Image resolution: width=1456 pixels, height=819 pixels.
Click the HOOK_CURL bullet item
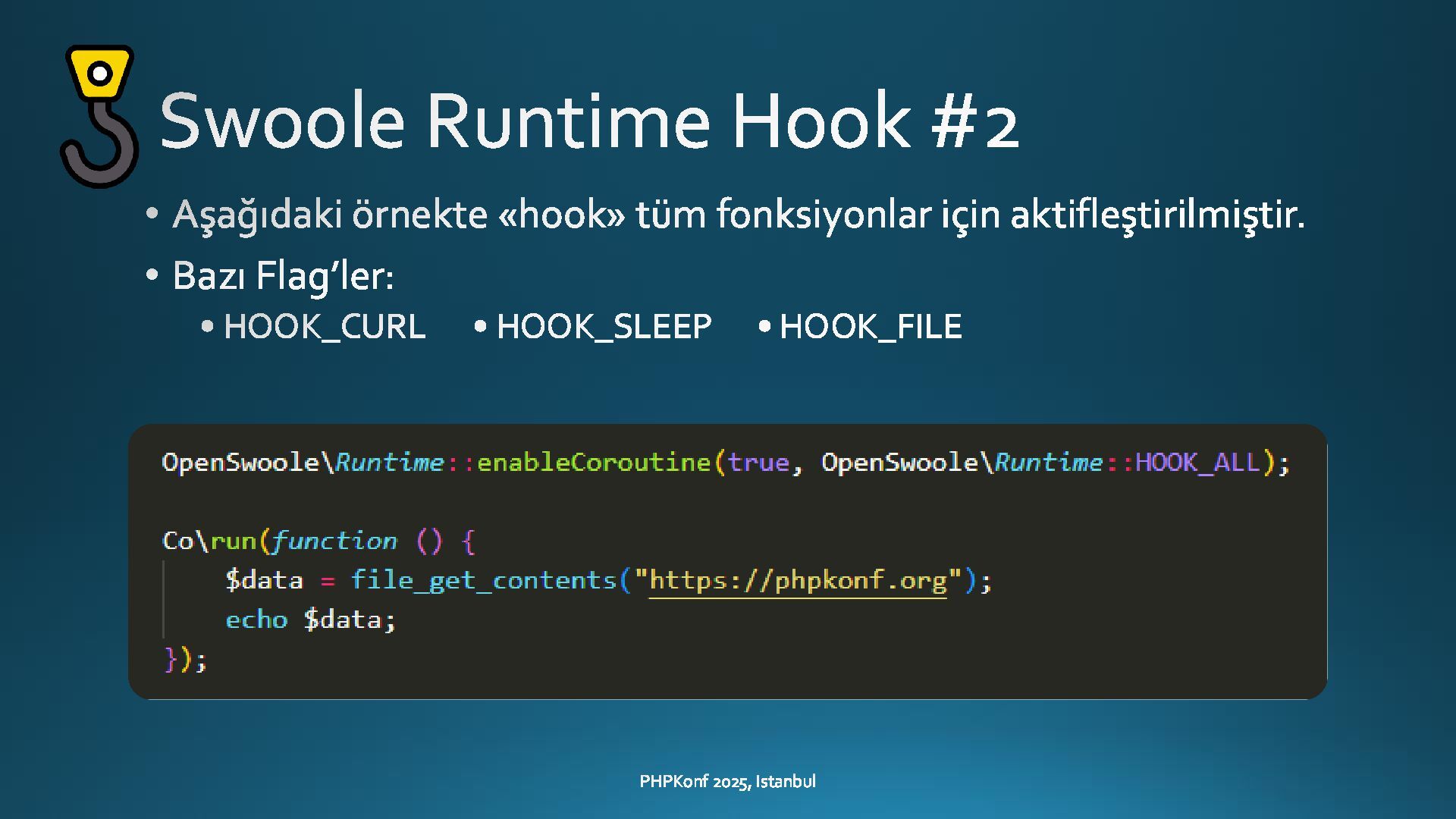coord(324,327)
